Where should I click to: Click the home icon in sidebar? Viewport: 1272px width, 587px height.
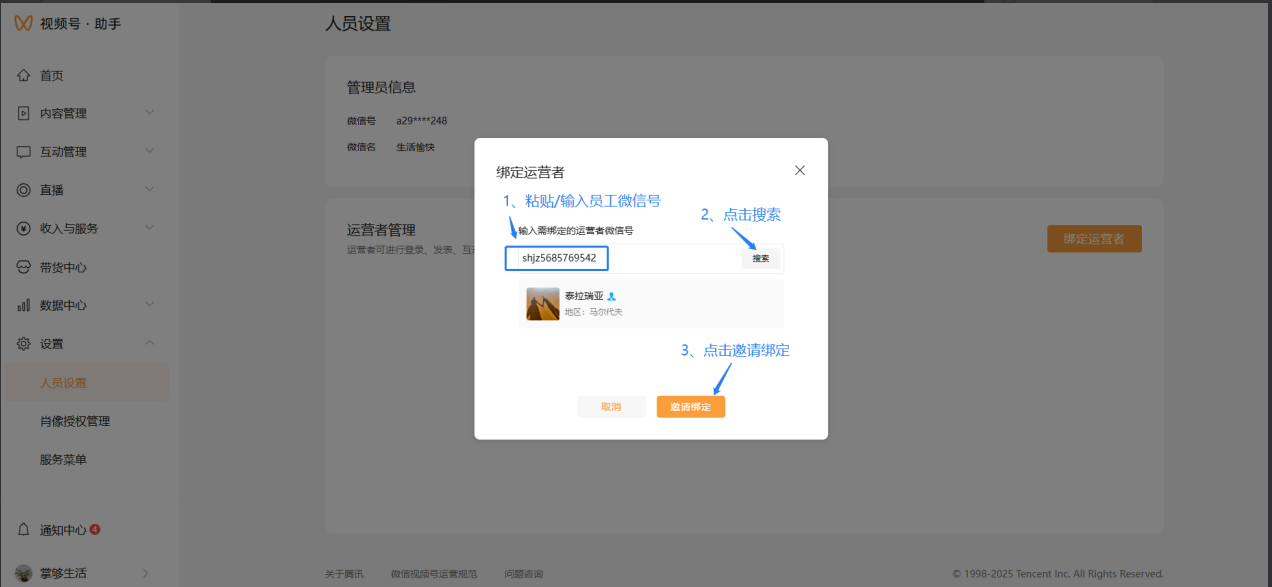[x=24, y=76]
